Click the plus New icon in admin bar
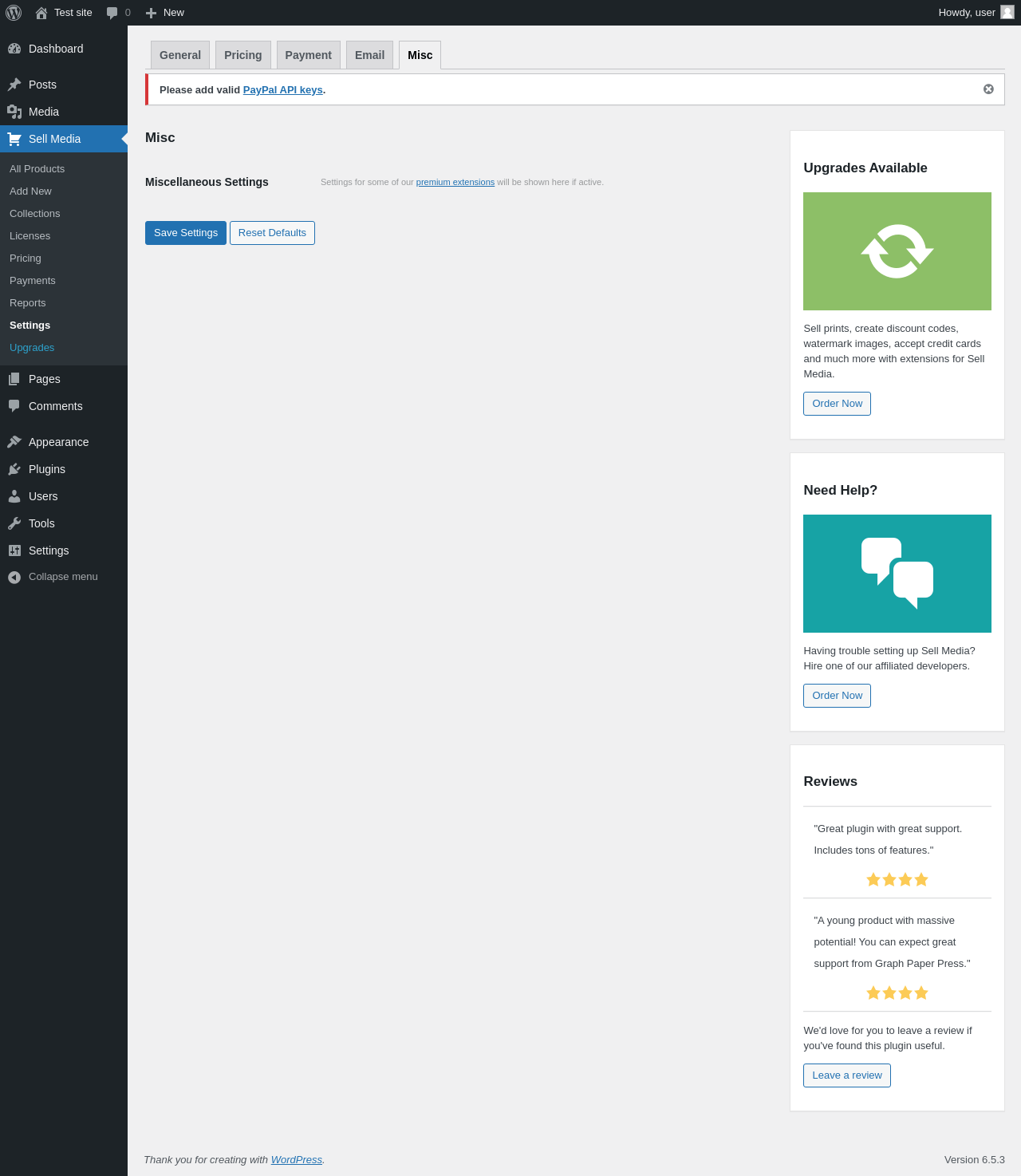 point(151,13)
